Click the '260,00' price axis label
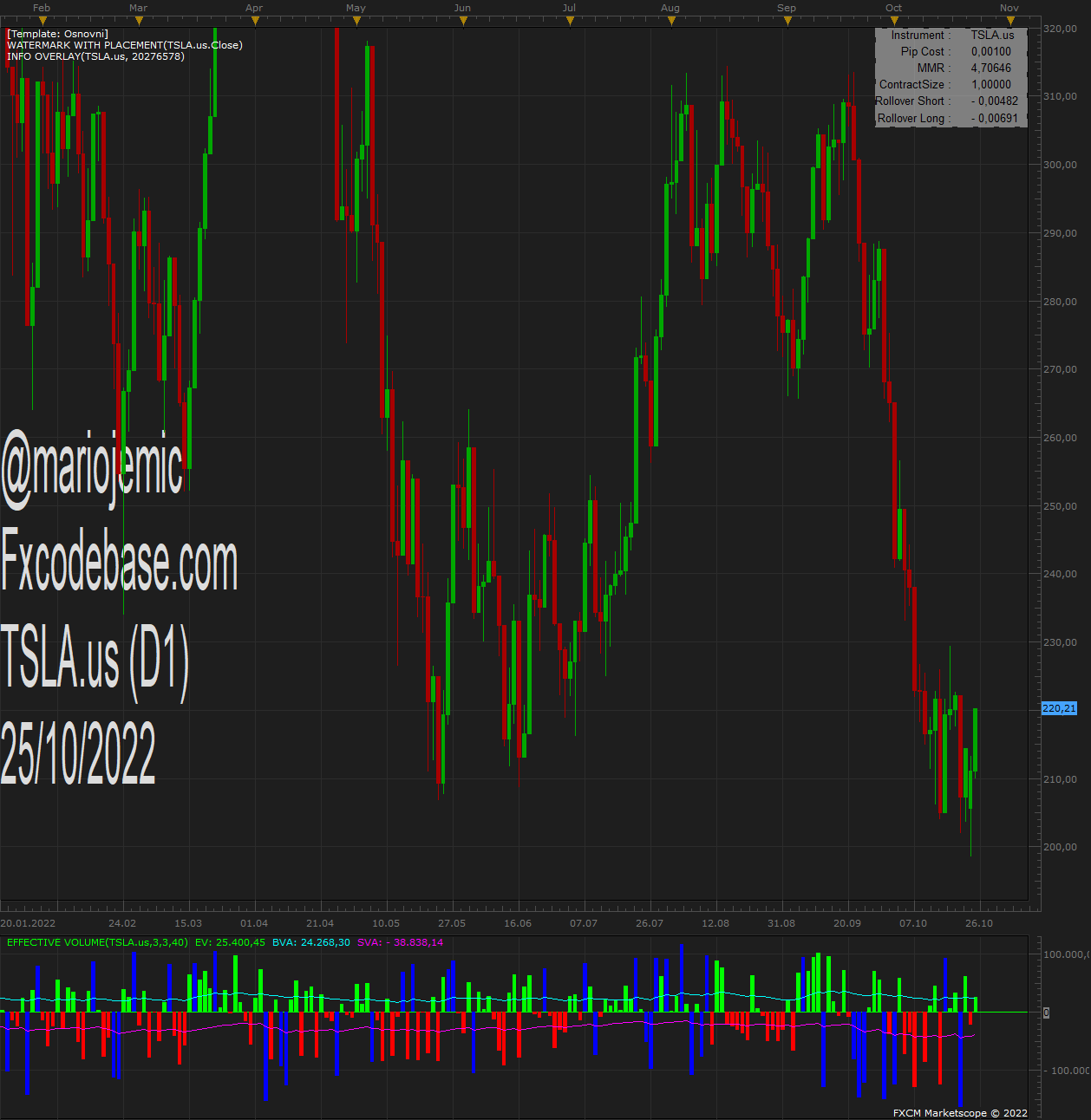This screenshot has width=1091, height=1120. point(1060,438)
